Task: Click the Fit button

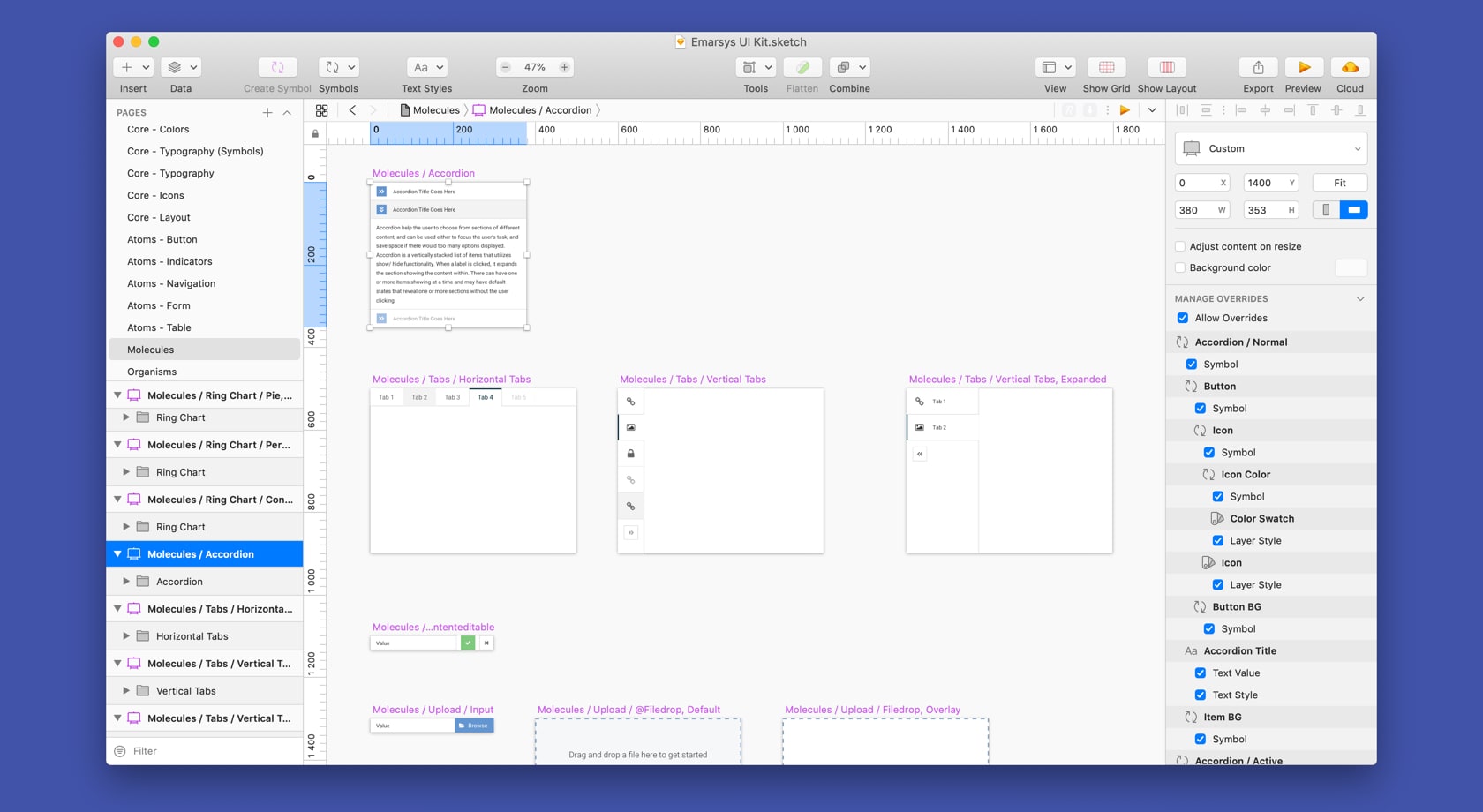Action: [x=1339, y=183]
